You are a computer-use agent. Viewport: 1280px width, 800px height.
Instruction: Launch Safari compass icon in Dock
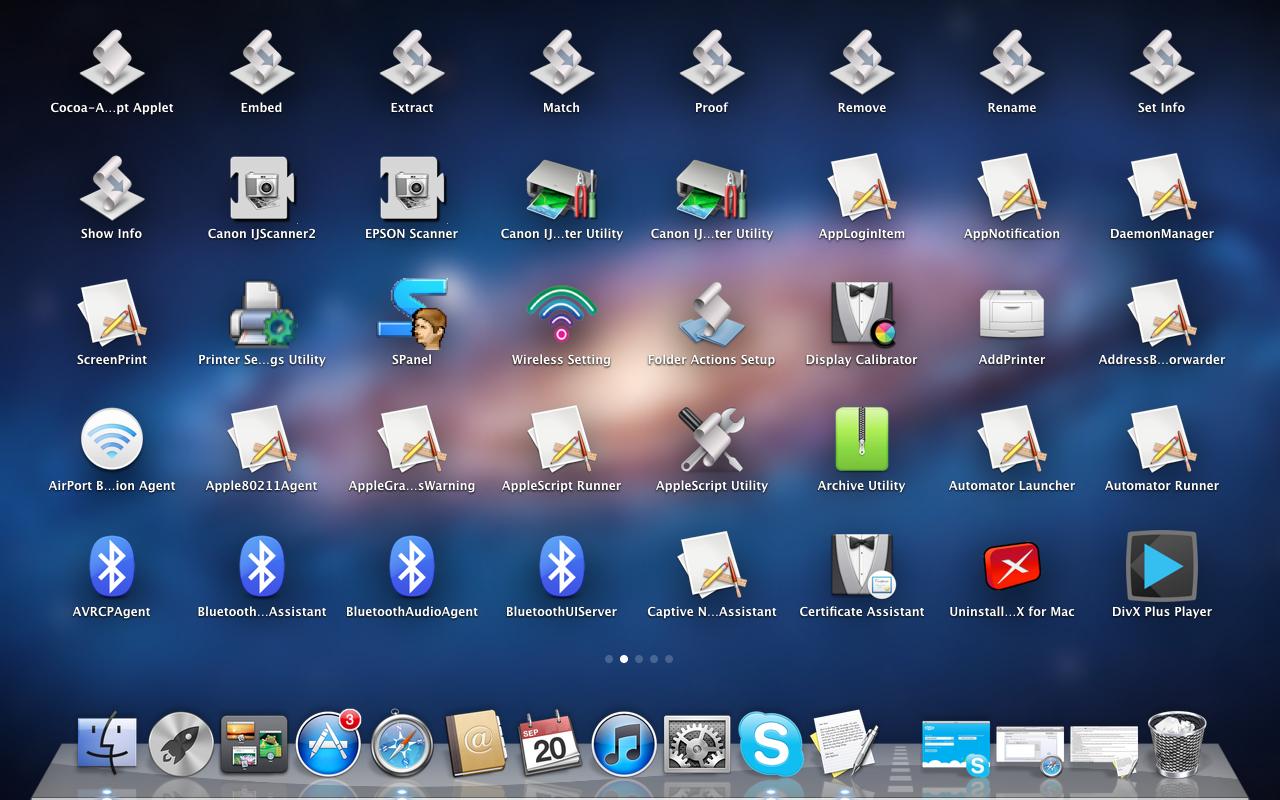click(402, 746)
